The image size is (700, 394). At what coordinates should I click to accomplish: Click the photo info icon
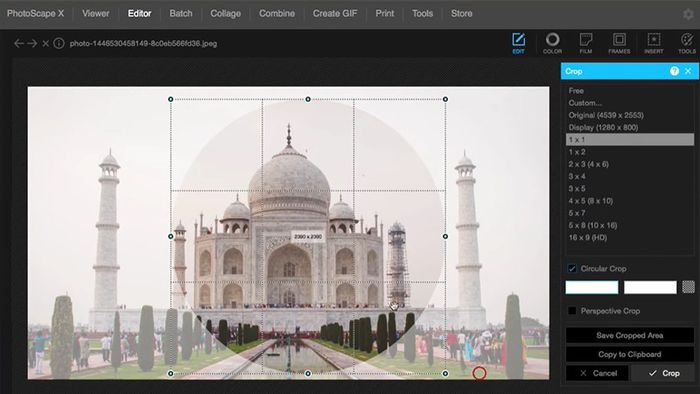[x=58, y=43]
